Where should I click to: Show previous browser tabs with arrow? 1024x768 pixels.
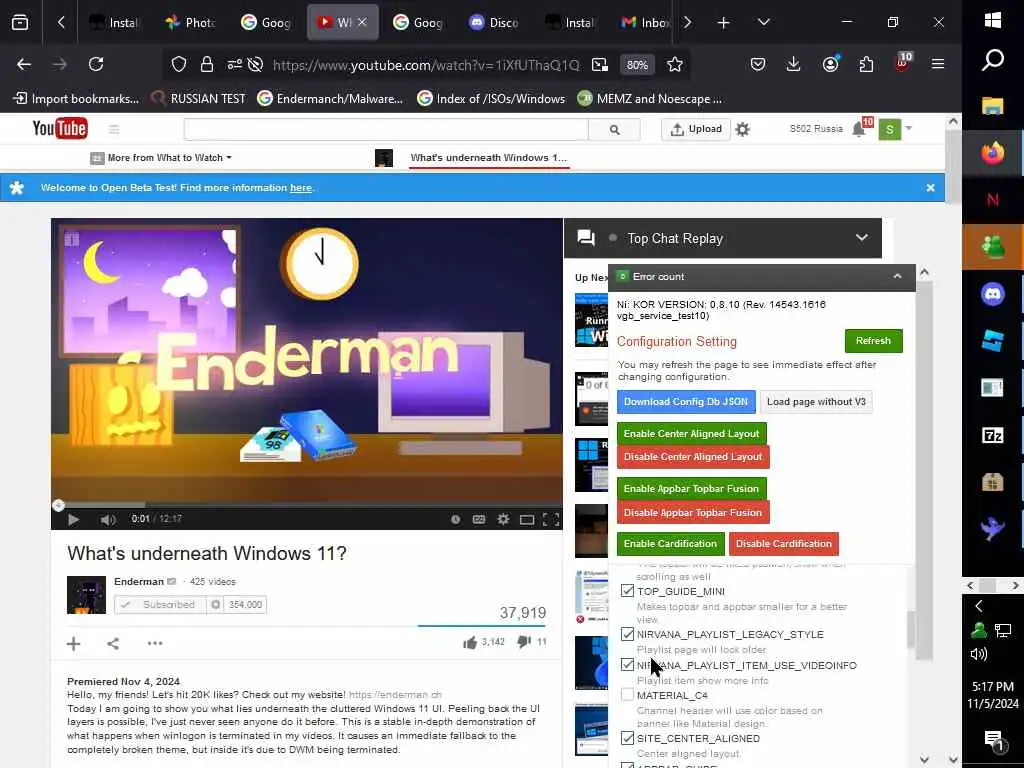(x=61, y=22)
